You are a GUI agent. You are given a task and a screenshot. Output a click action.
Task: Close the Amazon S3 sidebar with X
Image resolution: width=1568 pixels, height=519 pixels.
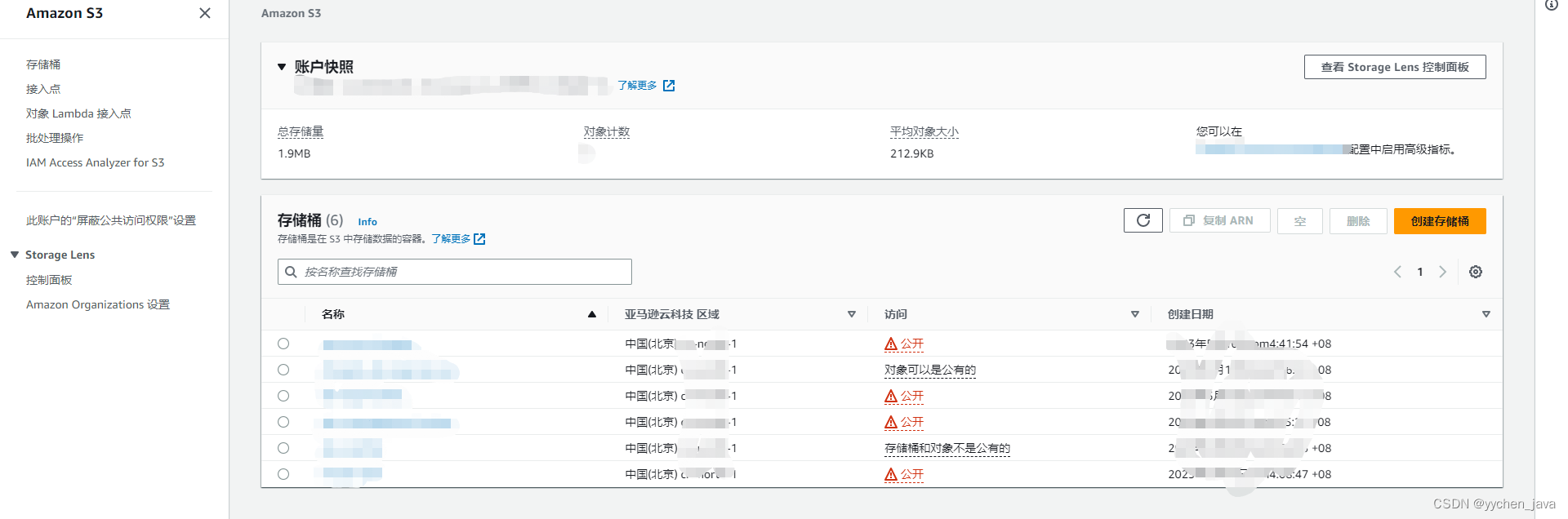tap(205, 13)
